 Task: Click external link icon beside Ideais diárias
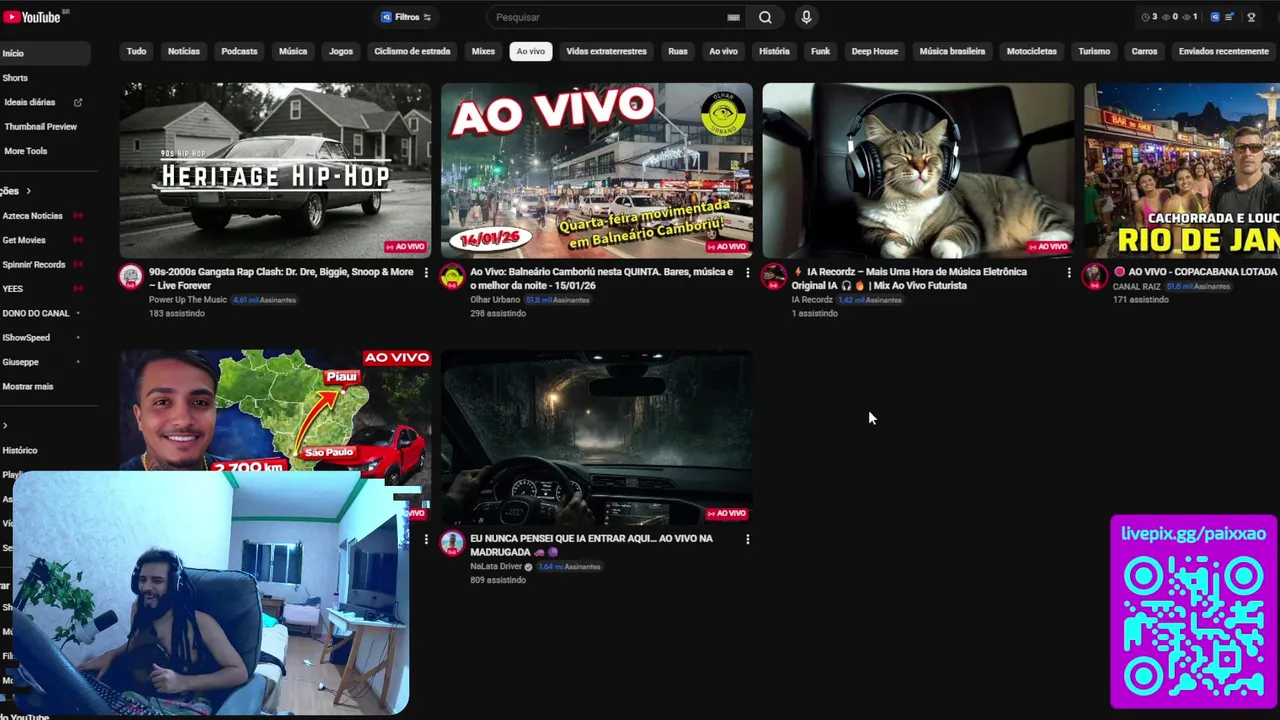[78, 102]
